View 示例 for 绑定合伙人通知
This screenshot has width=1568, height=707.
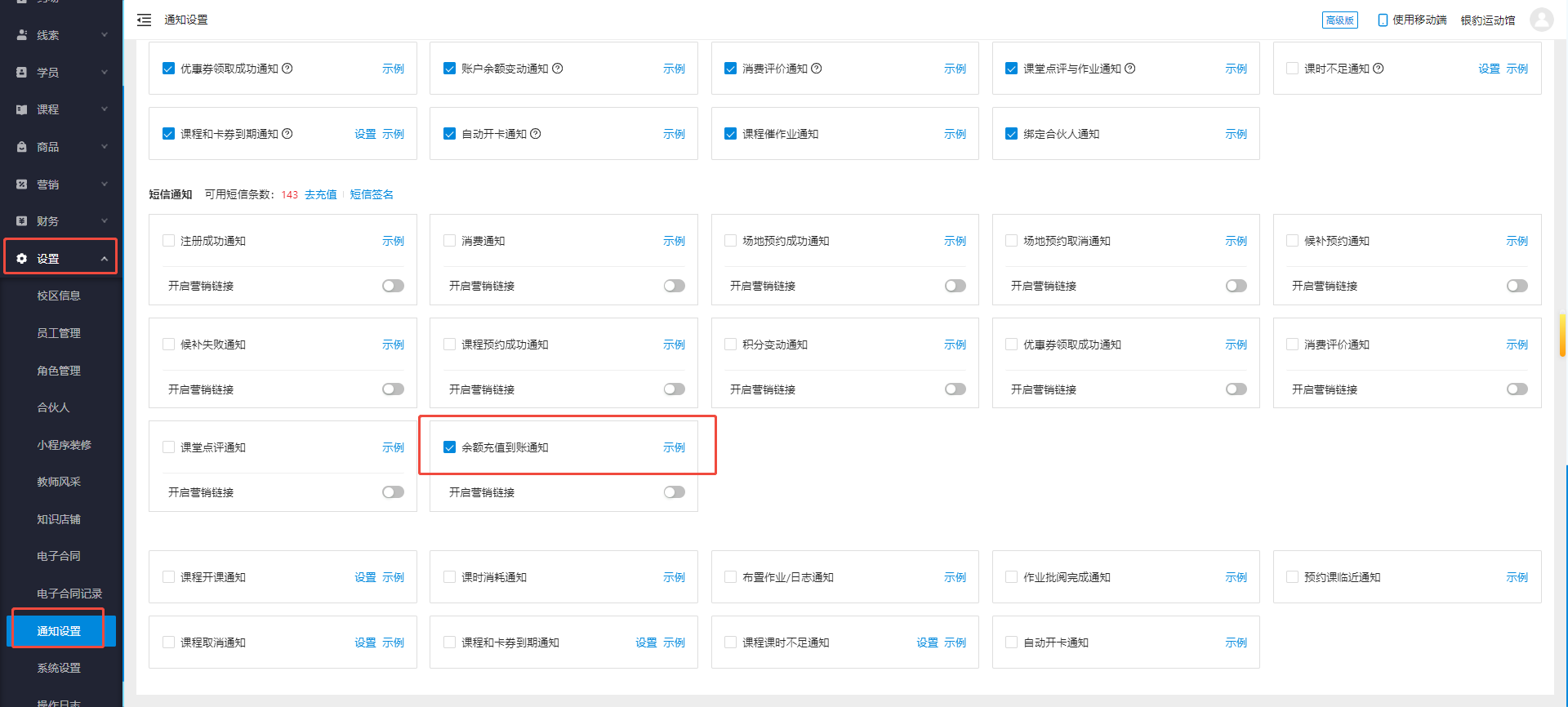click(1236, 134)
